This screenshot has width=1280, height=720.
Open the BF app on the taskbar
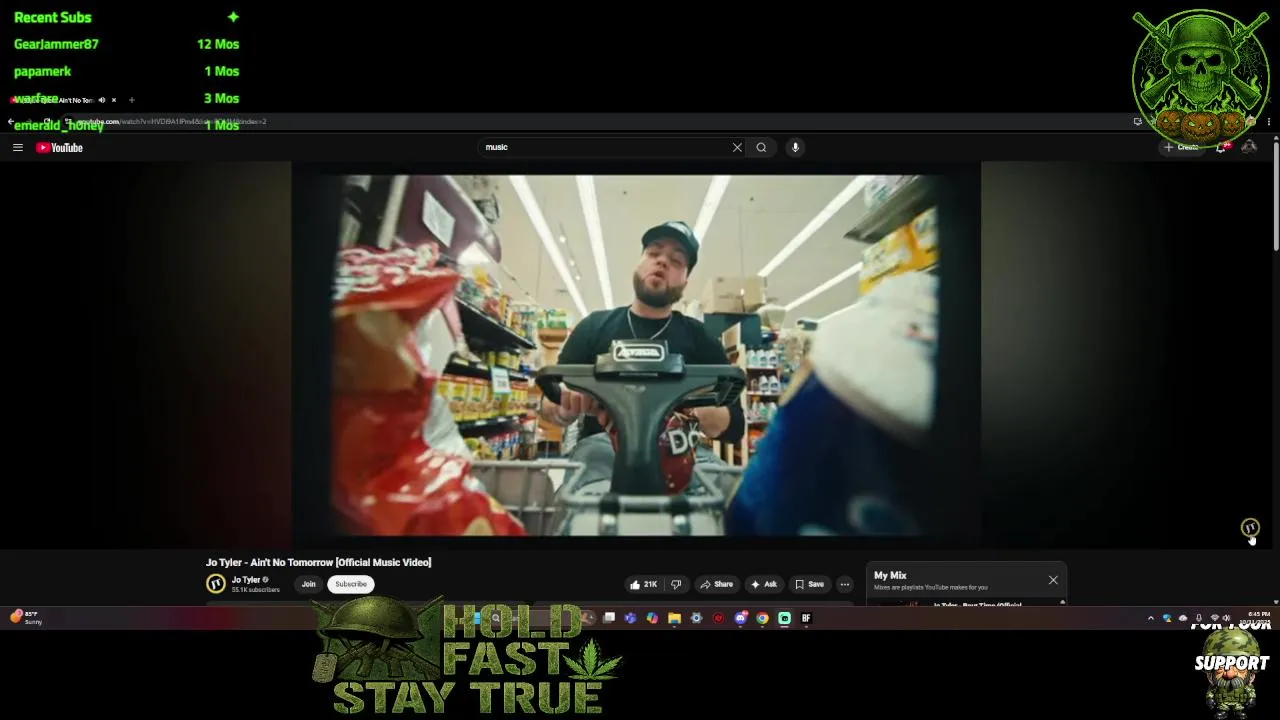806,618
